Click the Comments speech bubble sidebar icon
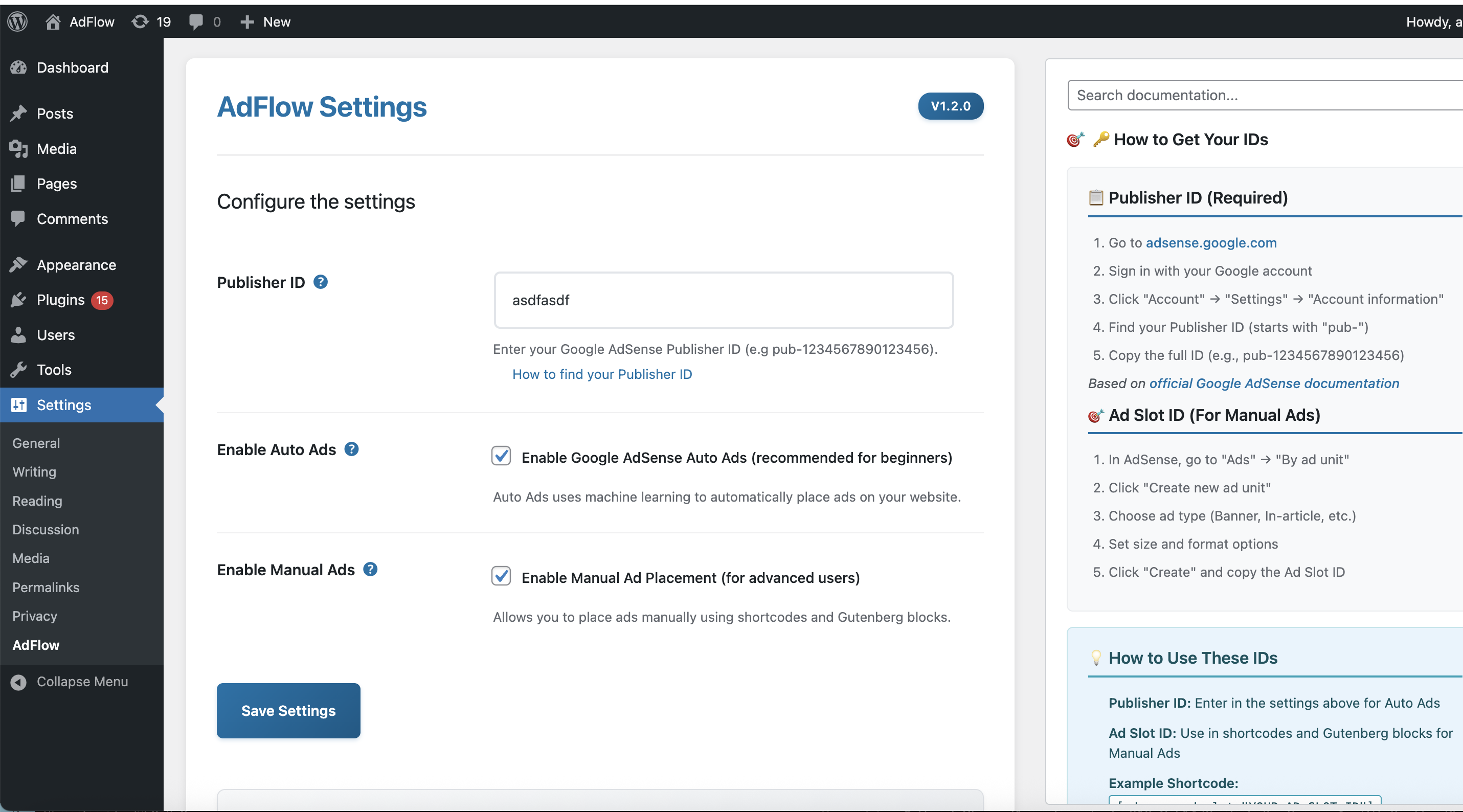Viewport: 1463px width, 812px height. click(18, 219)
